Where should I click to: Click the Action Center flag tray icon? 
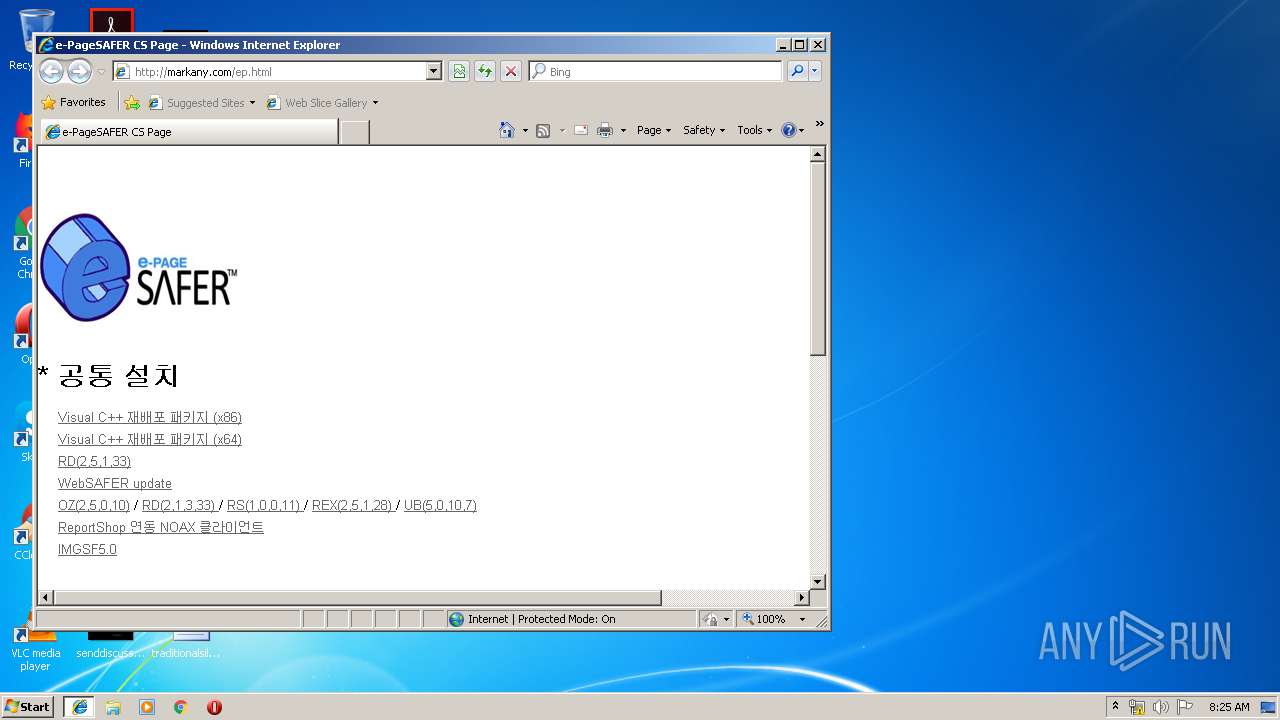pos(1185,706)
